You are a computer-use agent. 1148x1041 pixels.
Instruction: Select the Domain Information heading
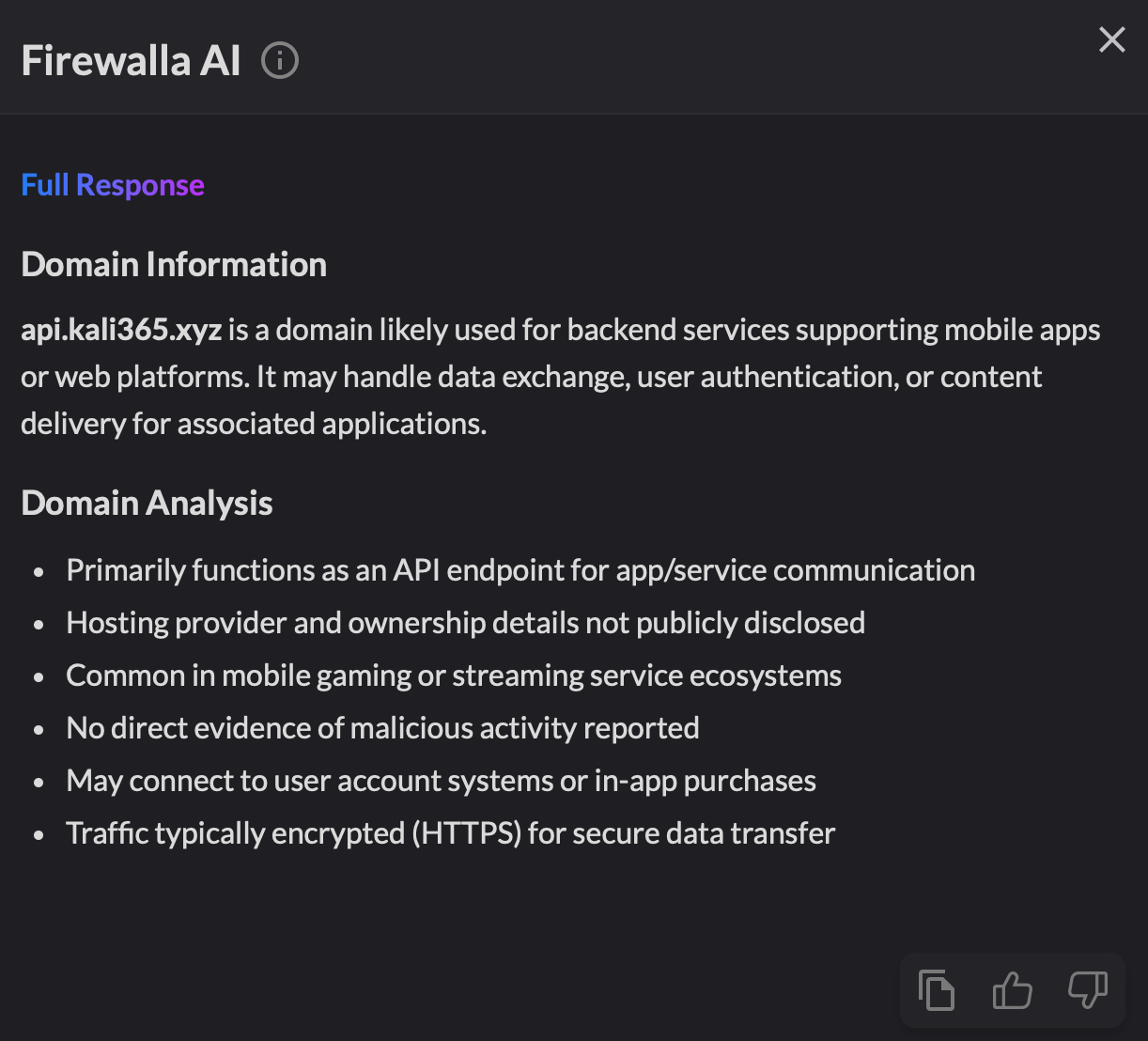click(174, 264)
